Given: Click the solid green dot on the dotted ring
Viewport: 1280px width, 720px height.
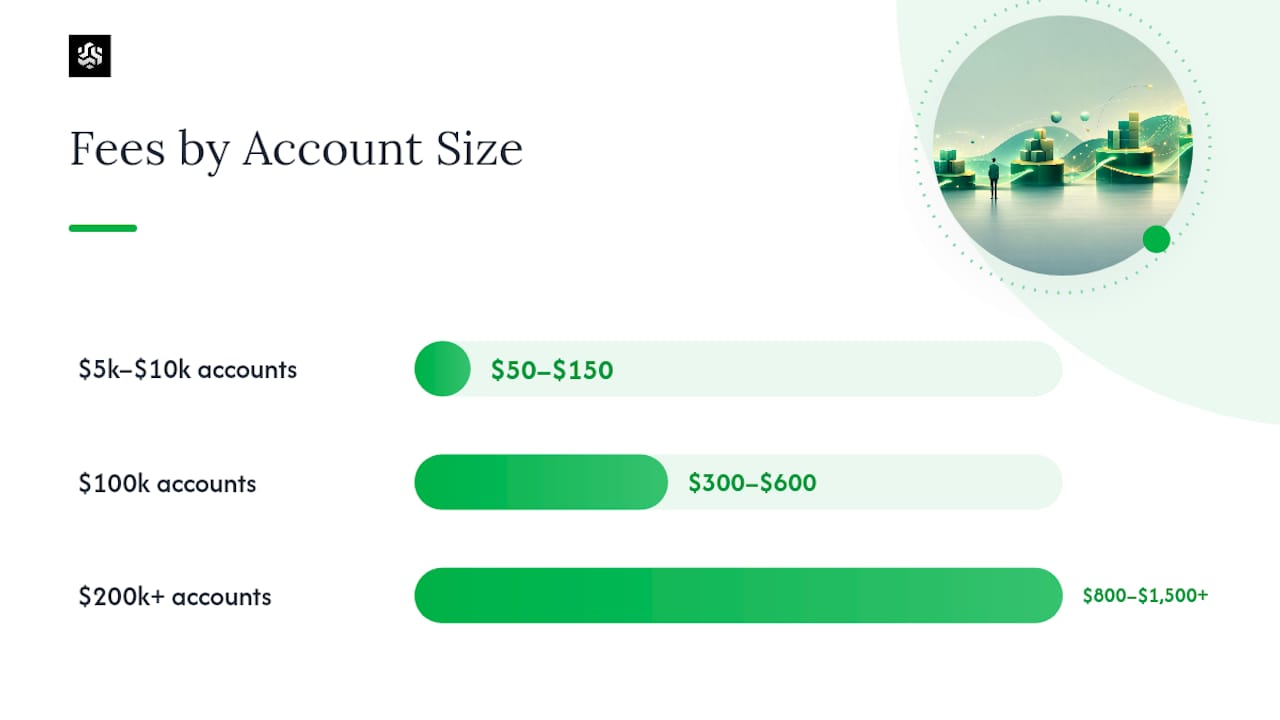Looking at the screenshot, I should (x=1156, y=239).
